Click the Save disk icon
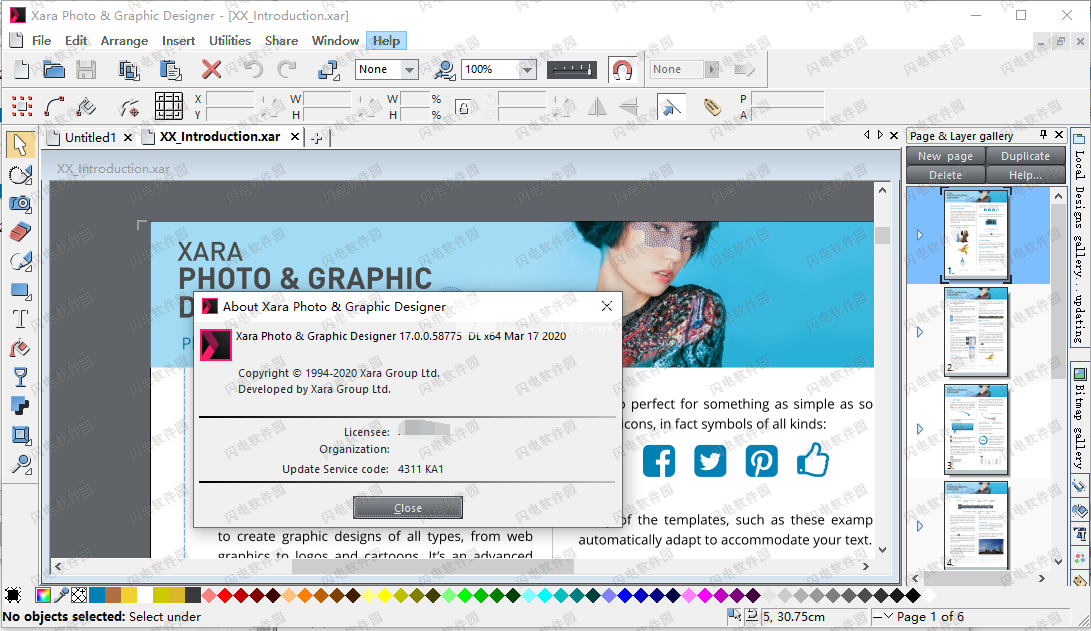This screenshot has height=631, width=1091. (86, 70)
